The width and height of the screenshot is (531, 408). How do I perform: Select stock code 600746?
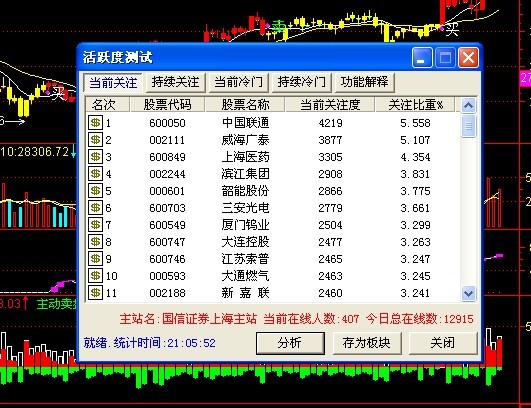tap(167, 259)
